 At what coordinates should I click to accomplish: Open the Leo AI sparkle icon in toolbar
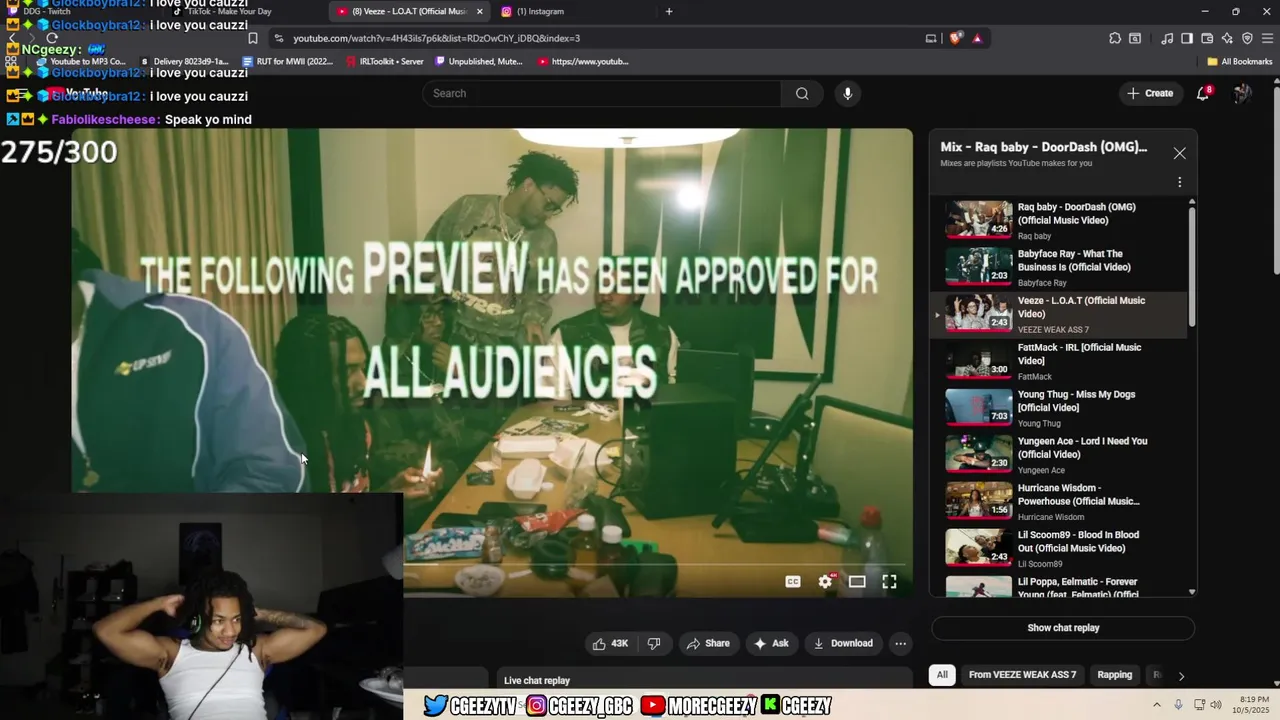tap(1227, 38)
